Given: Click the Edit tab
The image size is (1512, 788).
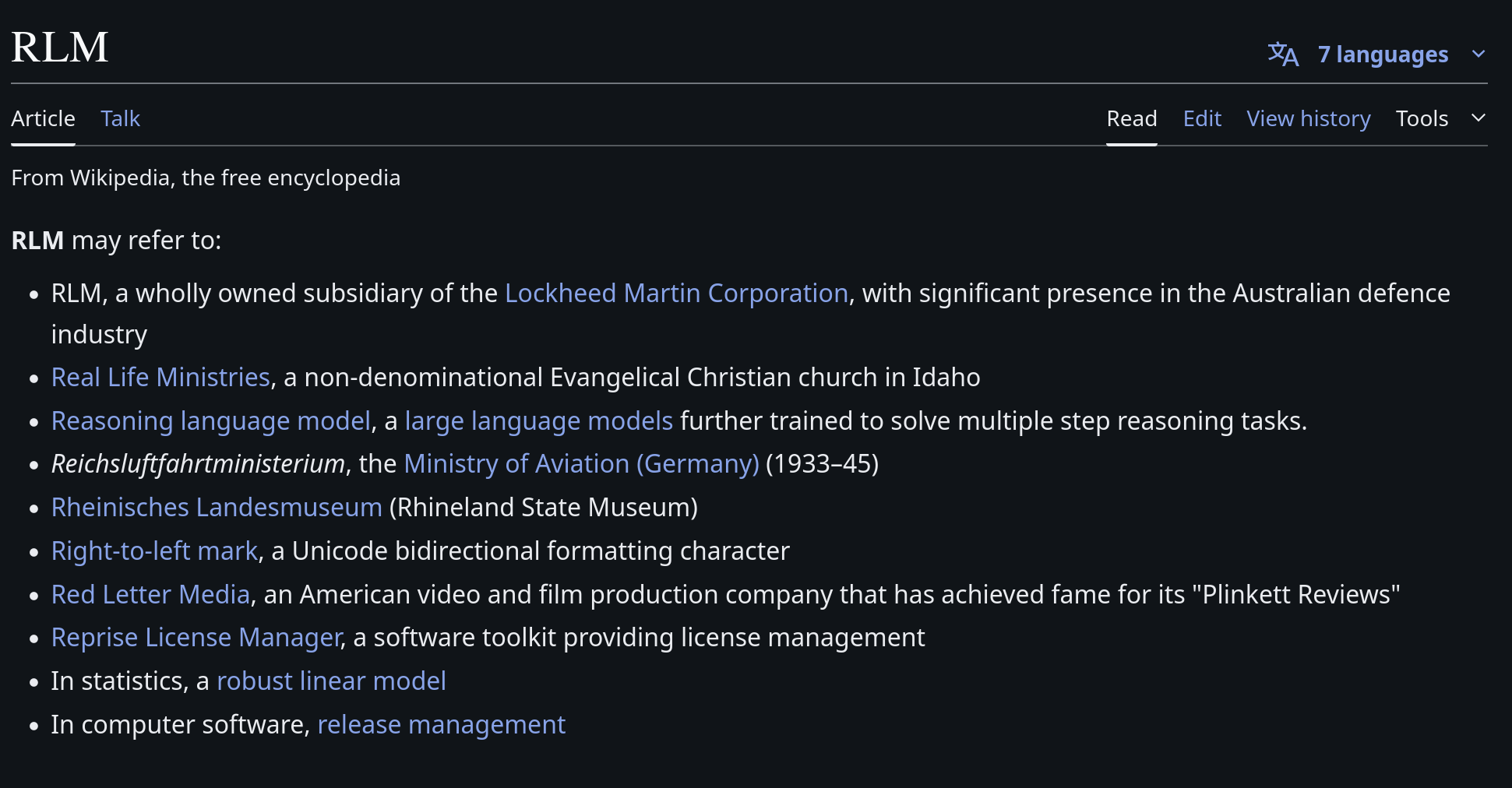Looking at the screenshot, I should click(1202, 118).
